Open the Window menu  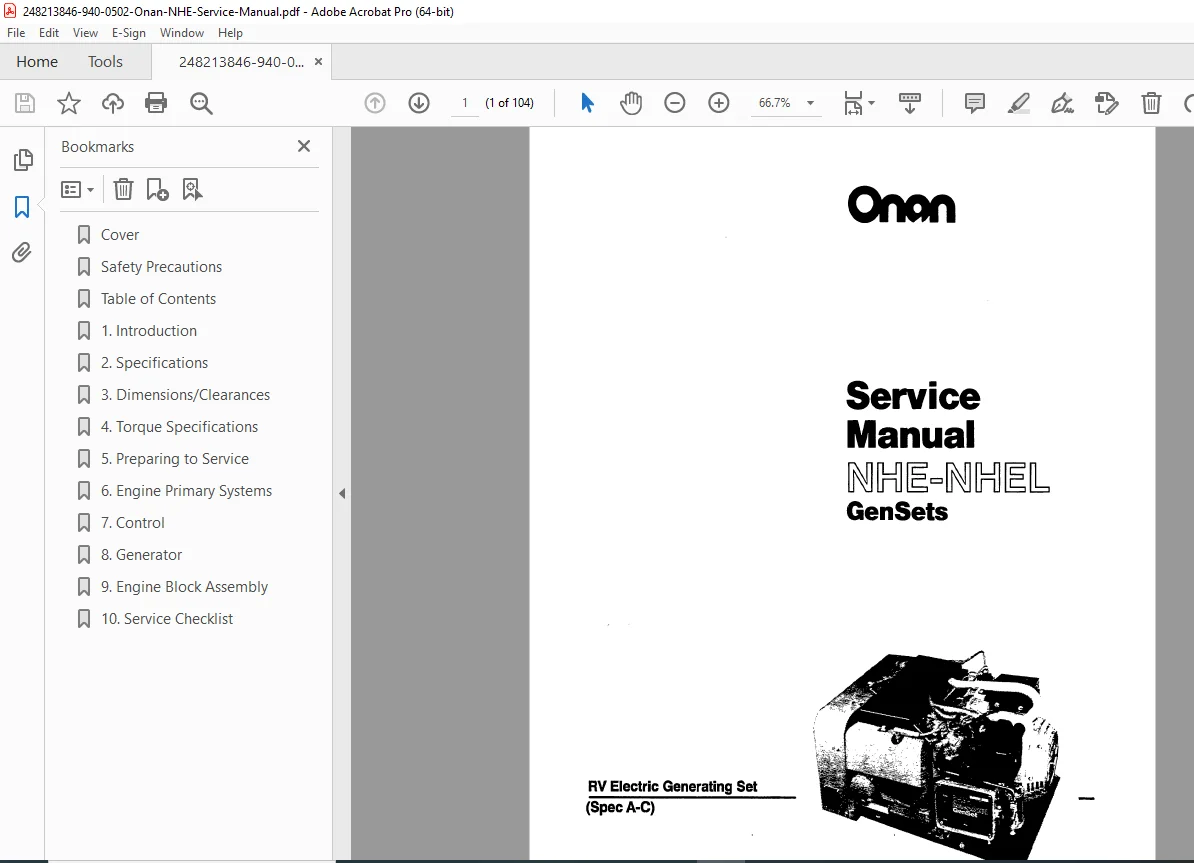181,33
